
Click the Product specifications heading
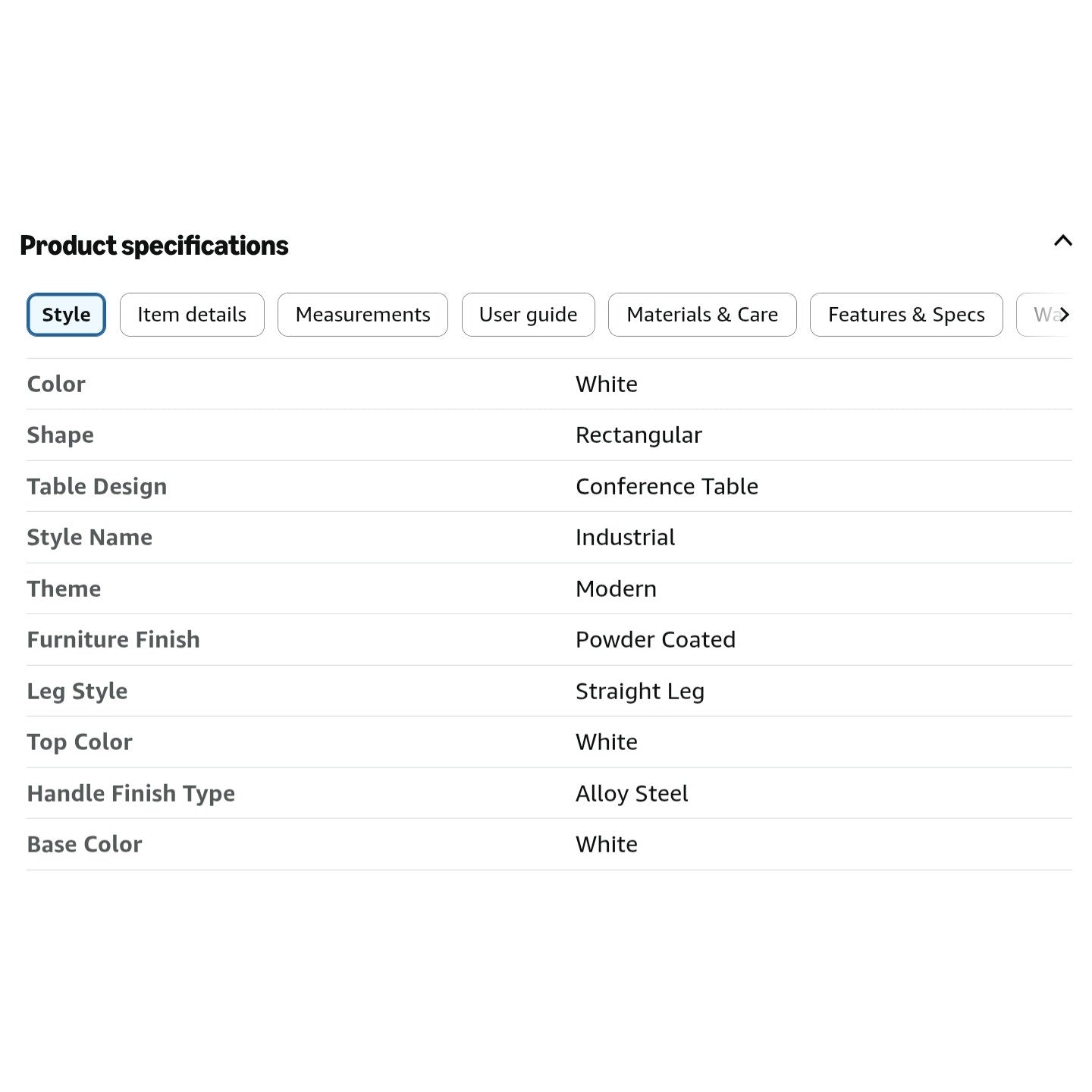pos(154,246)
